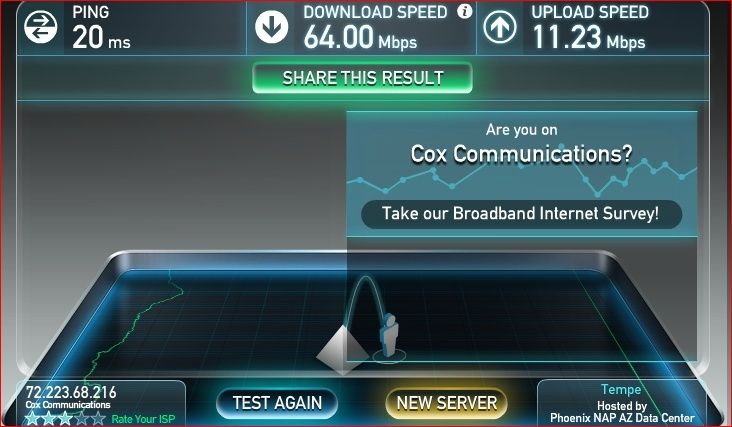Click the user figure icon on the map
732x427 pixels.
point(388,337)
